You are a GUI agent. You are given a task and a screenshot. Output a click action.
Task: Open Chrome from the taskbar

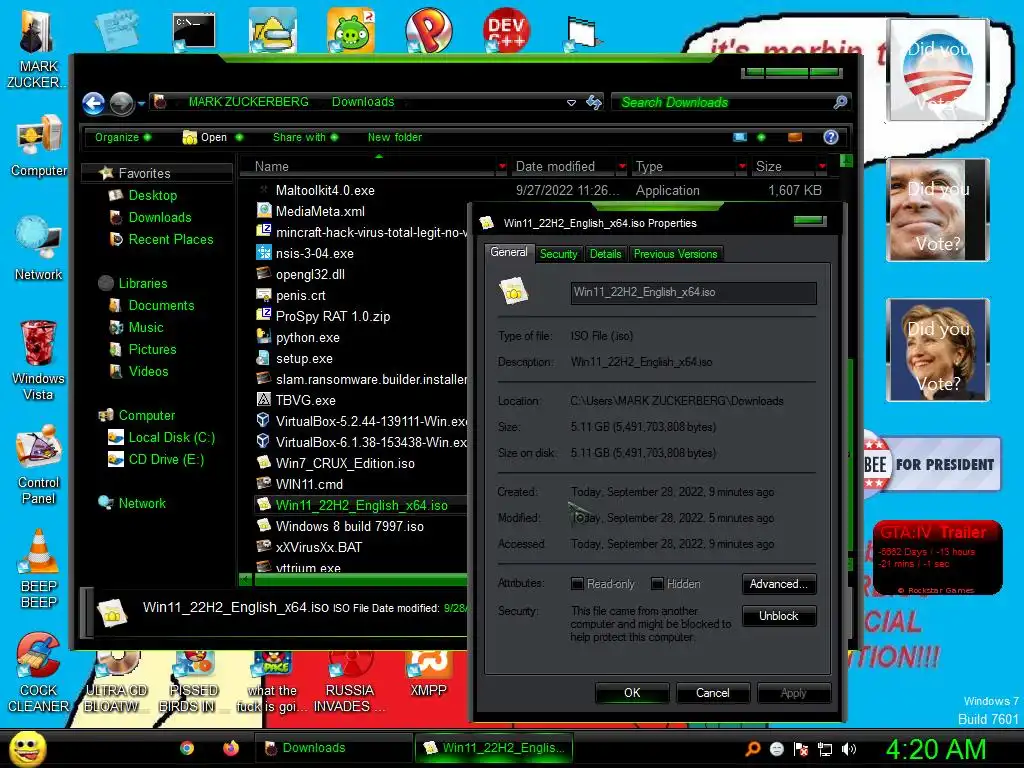tap(187, 748)
